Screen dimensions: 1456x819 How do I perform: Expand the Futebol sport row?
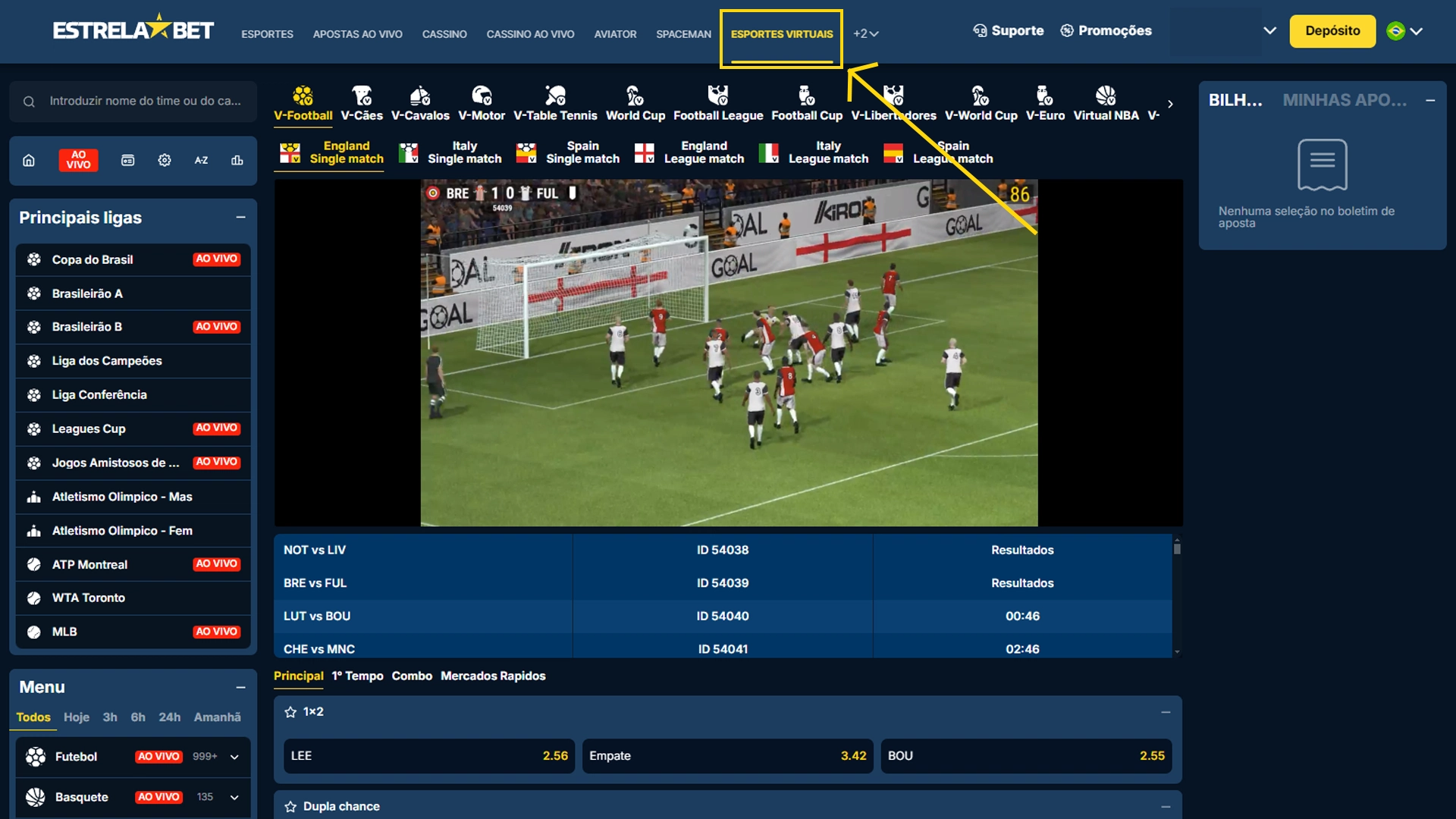coord(234,757)
